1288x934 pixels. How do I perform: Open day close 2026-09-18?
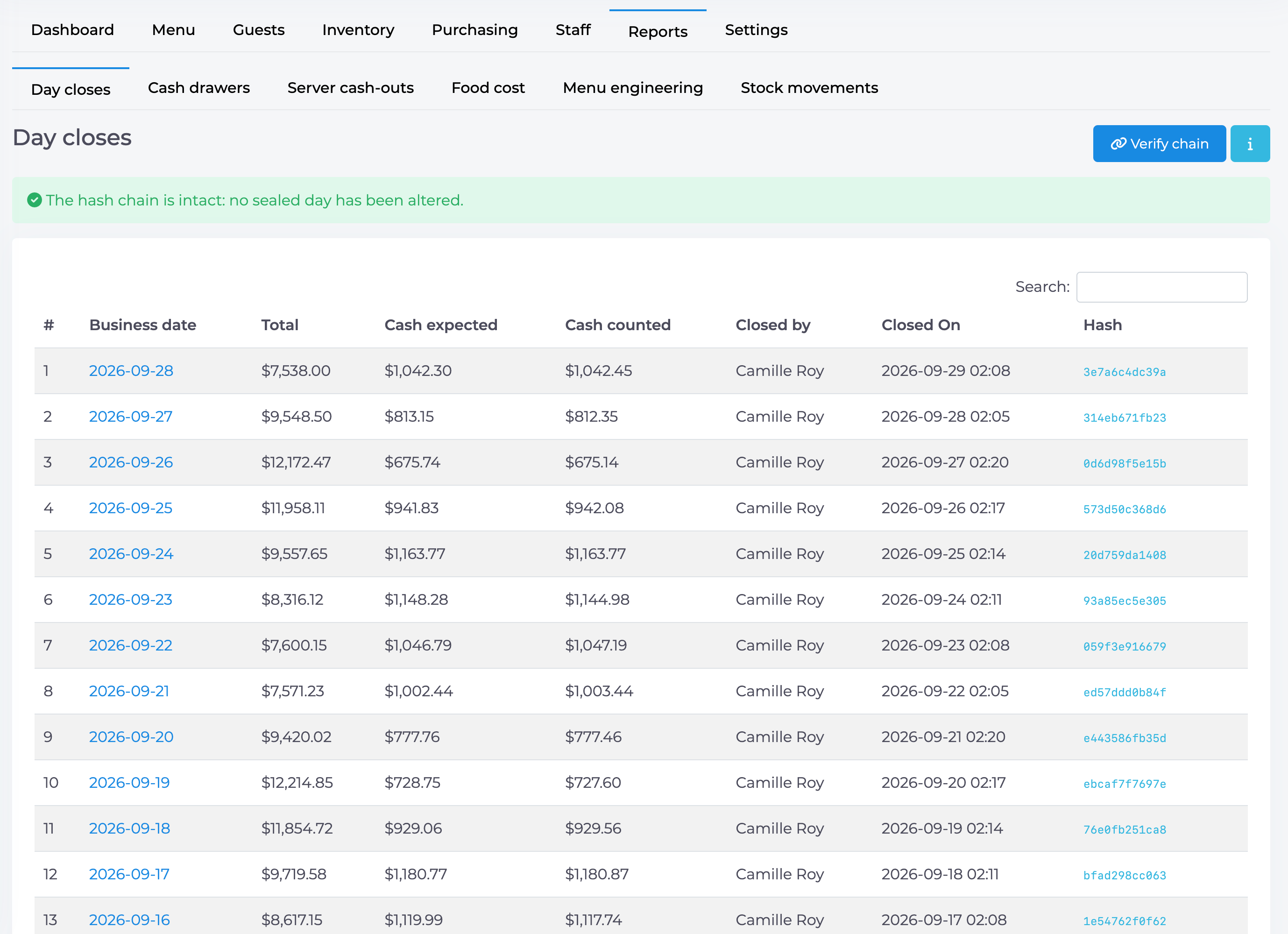pyautogui.click(x=129, y=829)
